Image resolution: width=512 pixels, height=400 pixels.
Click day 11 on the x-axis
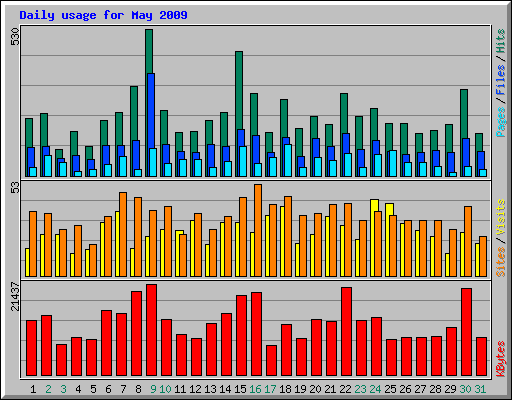tap(180, 389)
